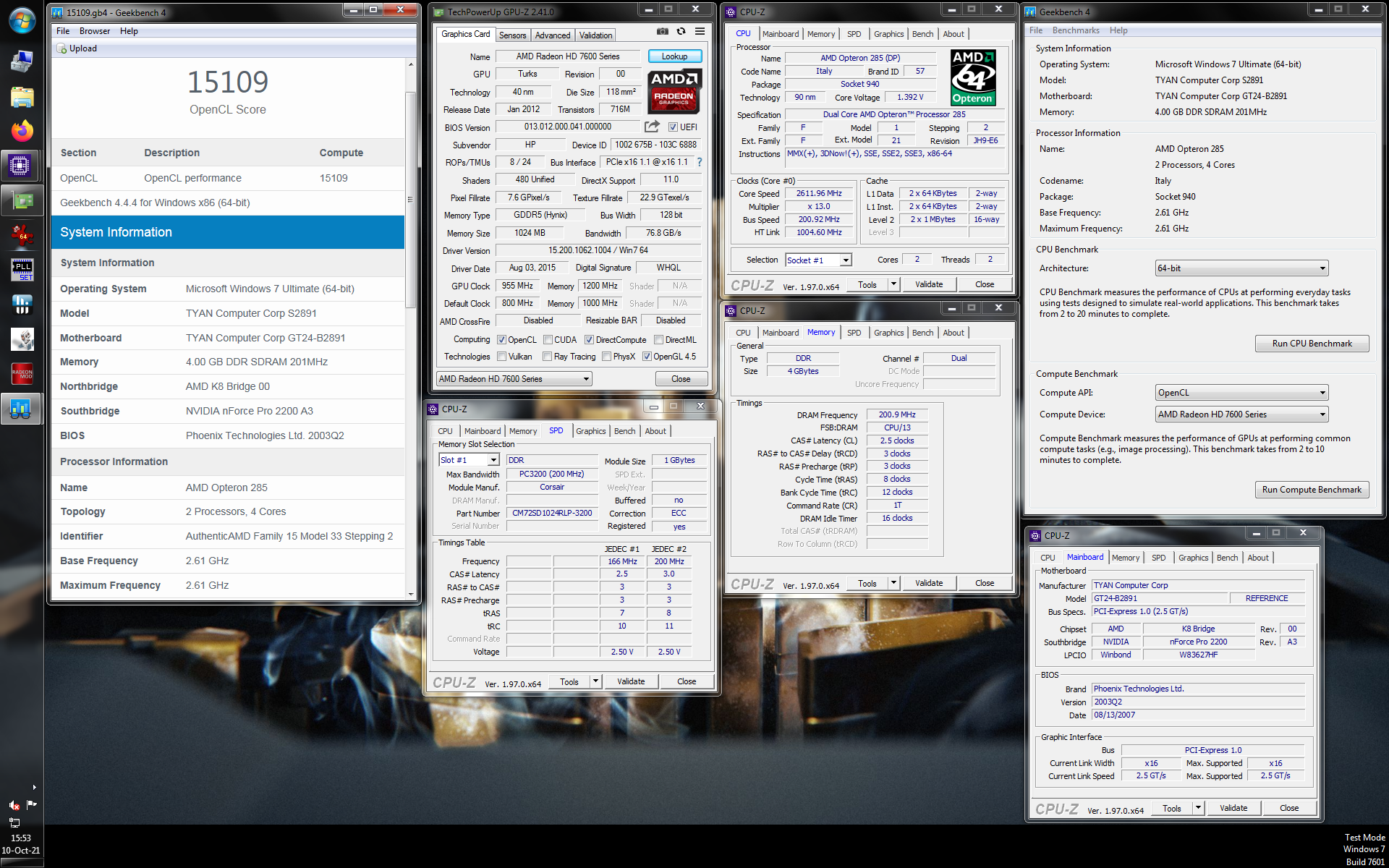Open the toolbox computer taskbar icon
This screenshot has width=1389, height=868.
[x=22, y=61]
